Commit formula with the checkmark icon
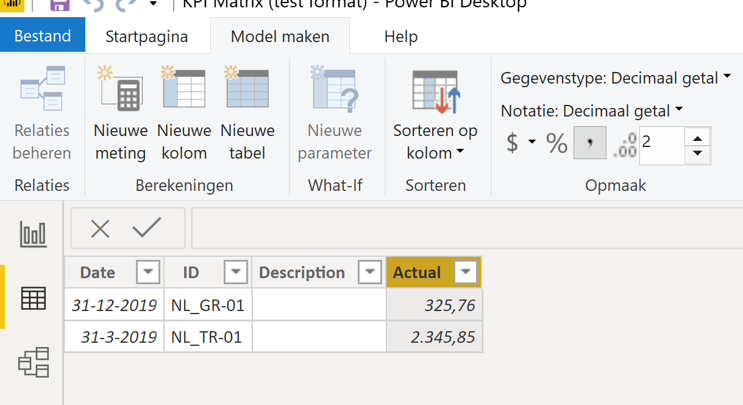 click(x=146, y=228)
